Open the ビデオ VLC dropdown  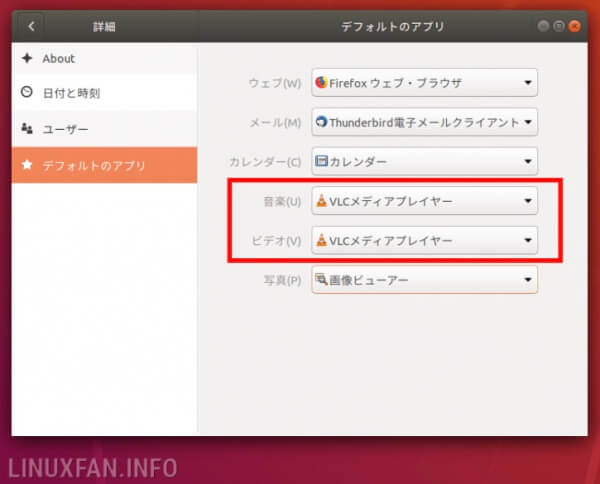click(x=424, y=240)
